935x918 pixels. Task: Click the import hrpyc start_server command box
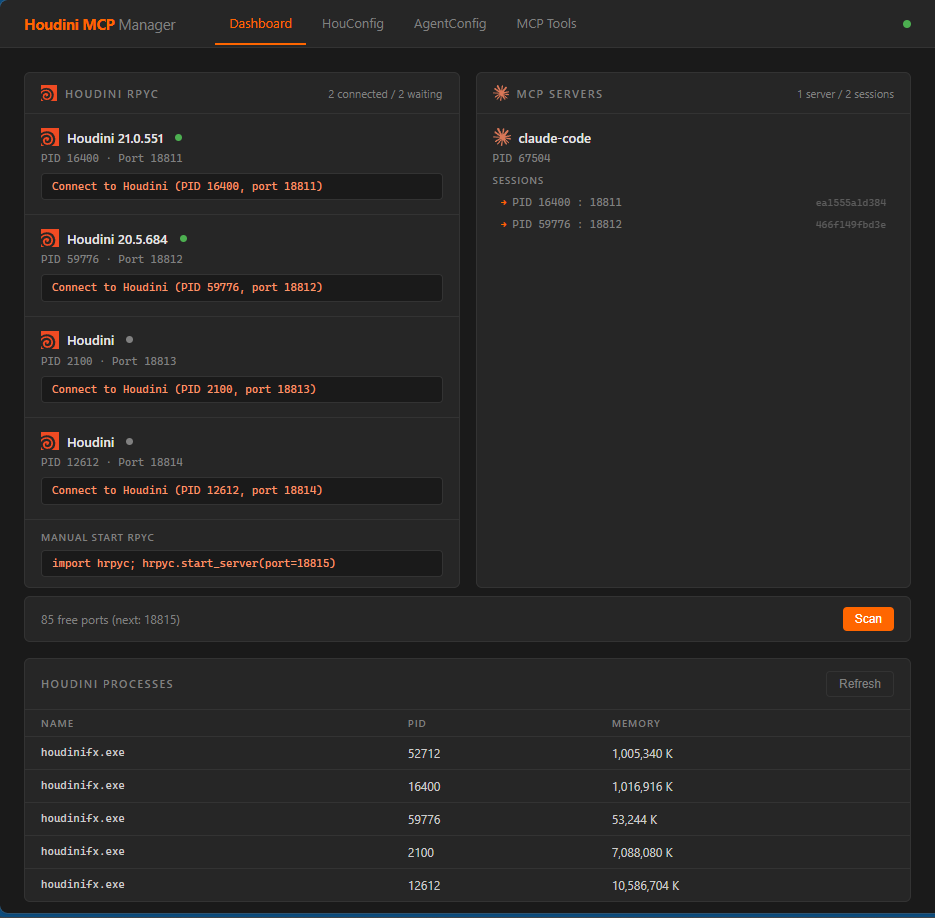tap(242, 563)
